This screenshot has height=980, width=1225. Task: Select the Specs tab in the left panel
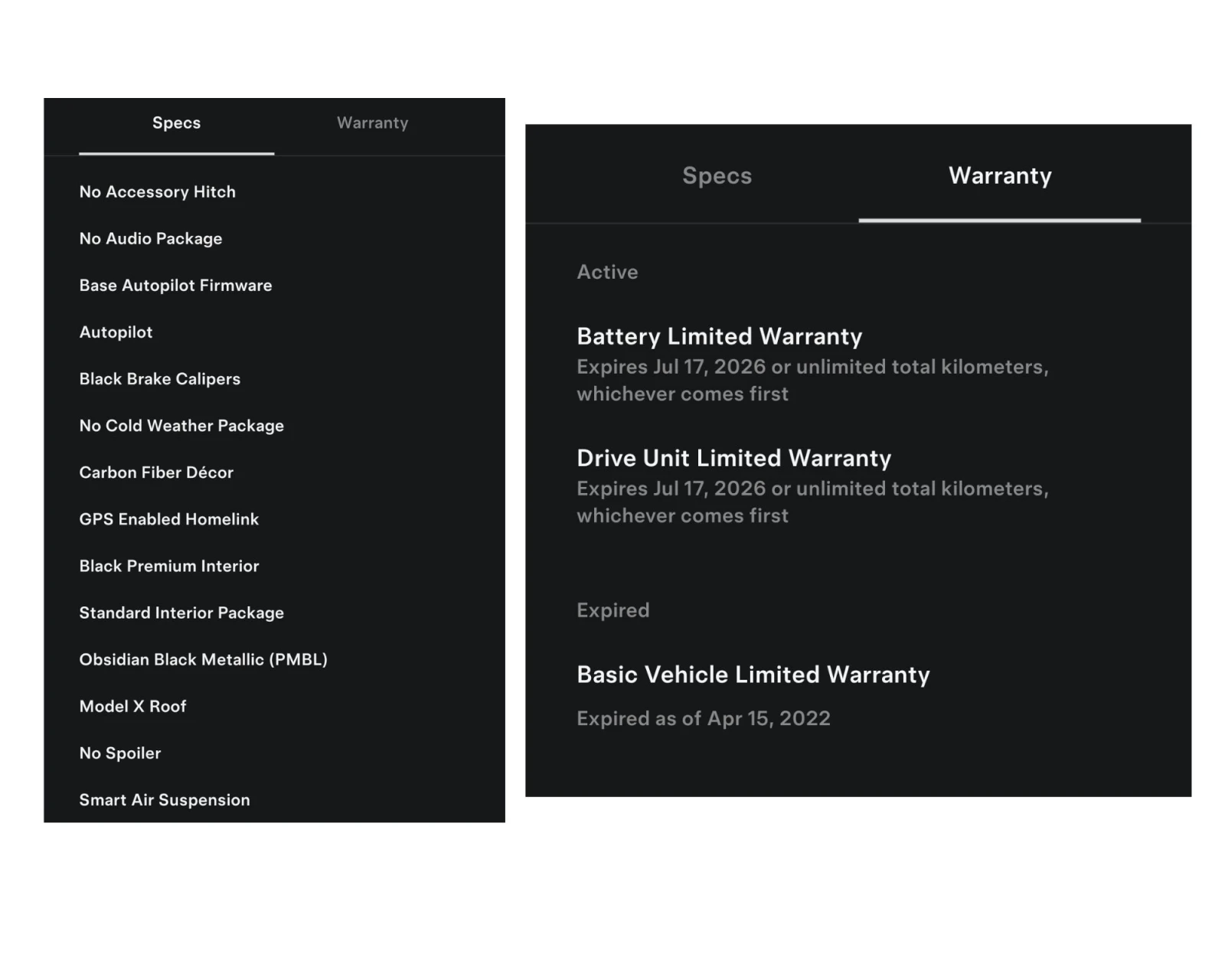(x=176, y=123)
